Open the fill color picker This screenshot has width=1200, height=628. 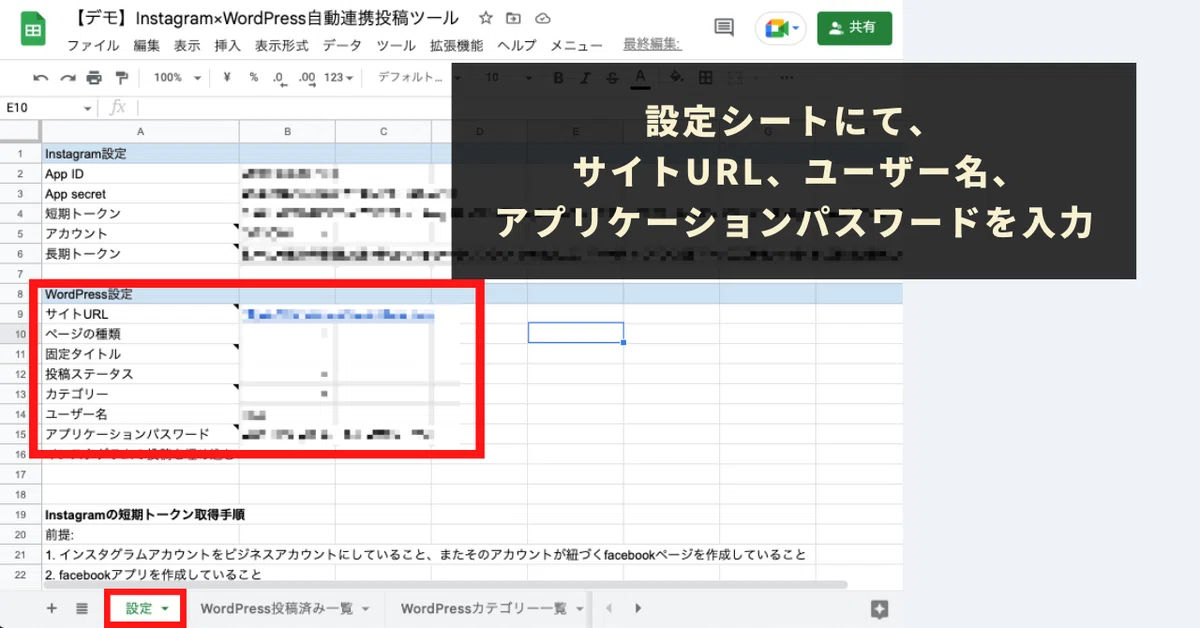(x=677, y=77)
